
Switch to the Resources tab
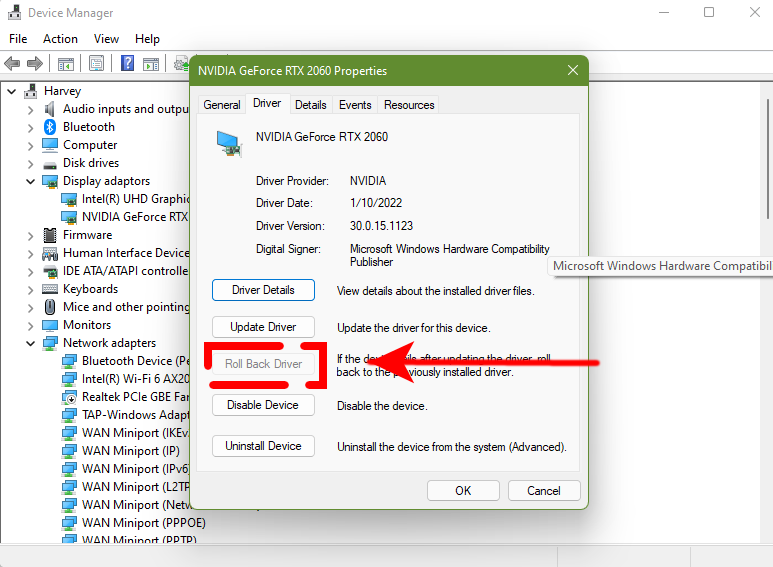(x=409, y=105)
